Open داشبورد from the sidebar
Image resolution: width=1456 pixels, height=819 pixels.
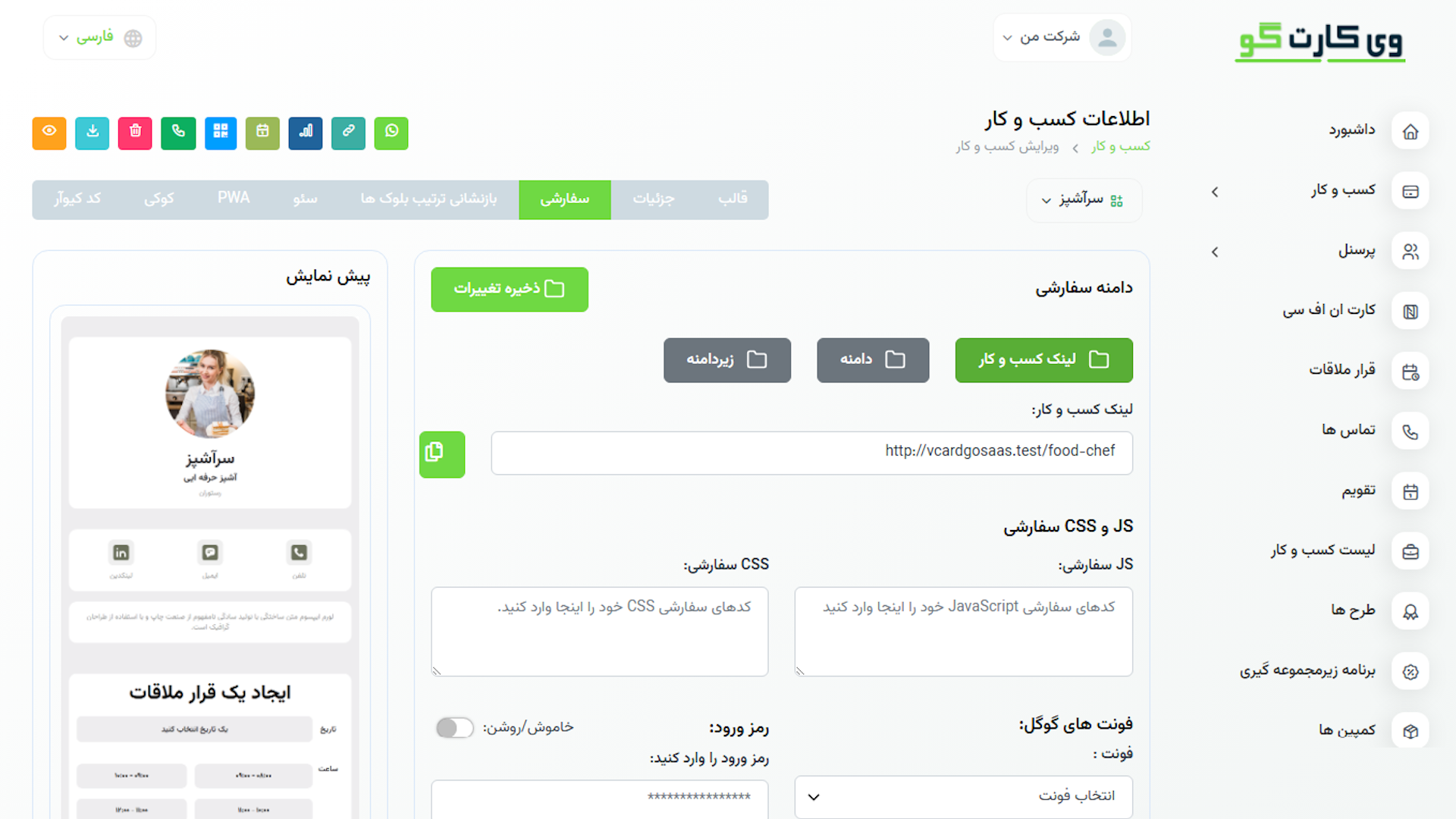[x=1351, y=130]
